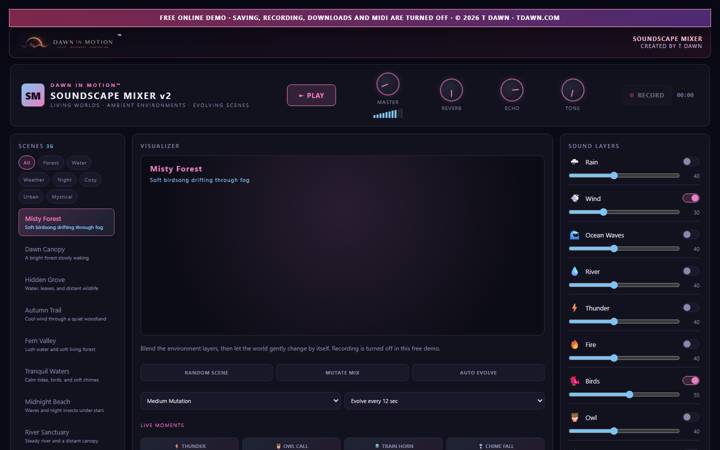This screenshot has width=720, height=450.
Task: Click the Fire flame icon
Action: (x=574, y=344)
